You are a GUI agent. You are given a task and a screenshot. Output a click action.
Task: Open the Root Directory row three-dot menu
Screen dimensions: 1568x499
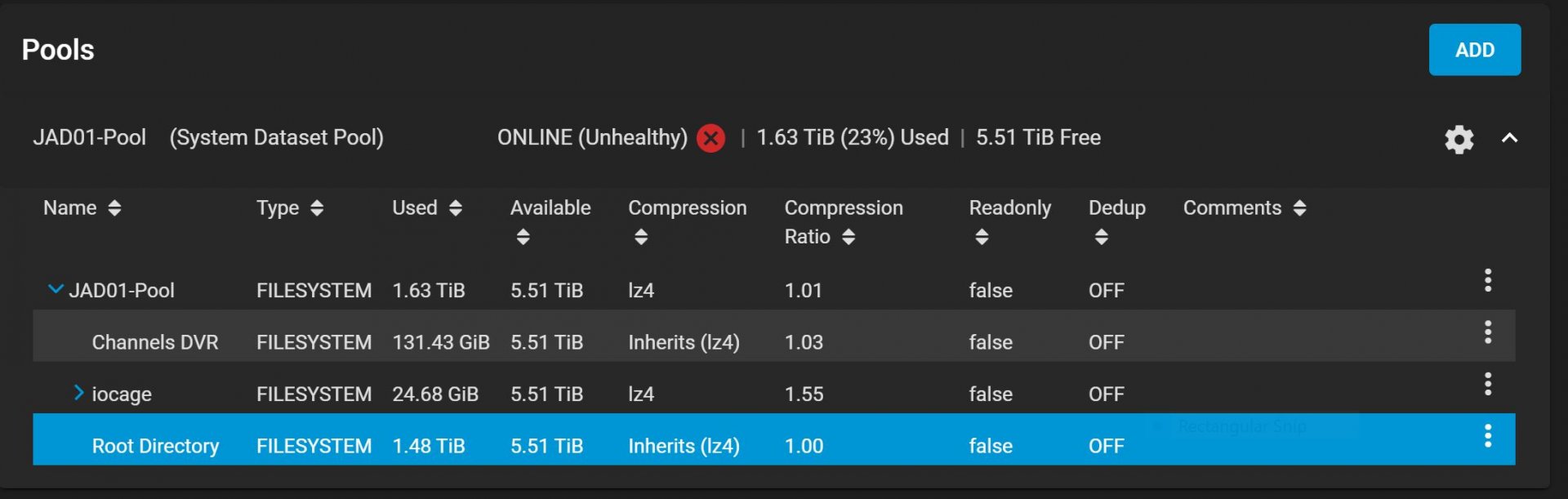1487,436
